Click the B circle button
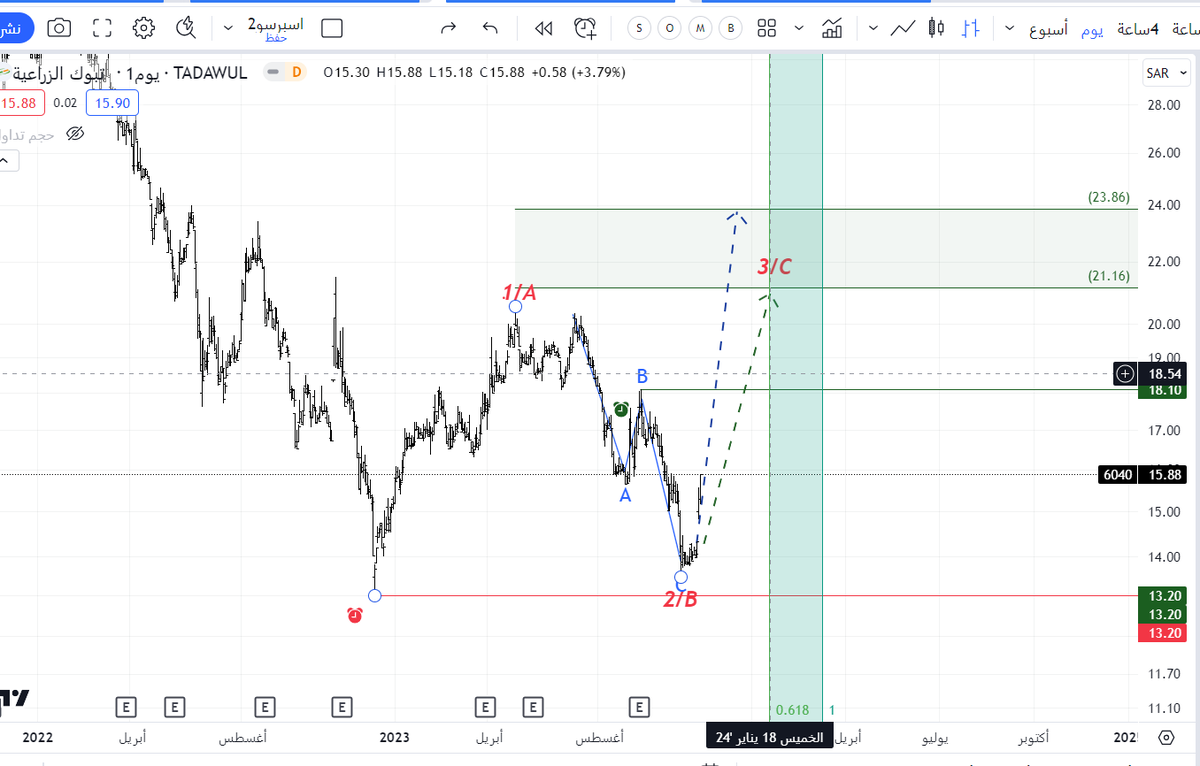This screenshot has height=766, width=1200. [731, 28]
